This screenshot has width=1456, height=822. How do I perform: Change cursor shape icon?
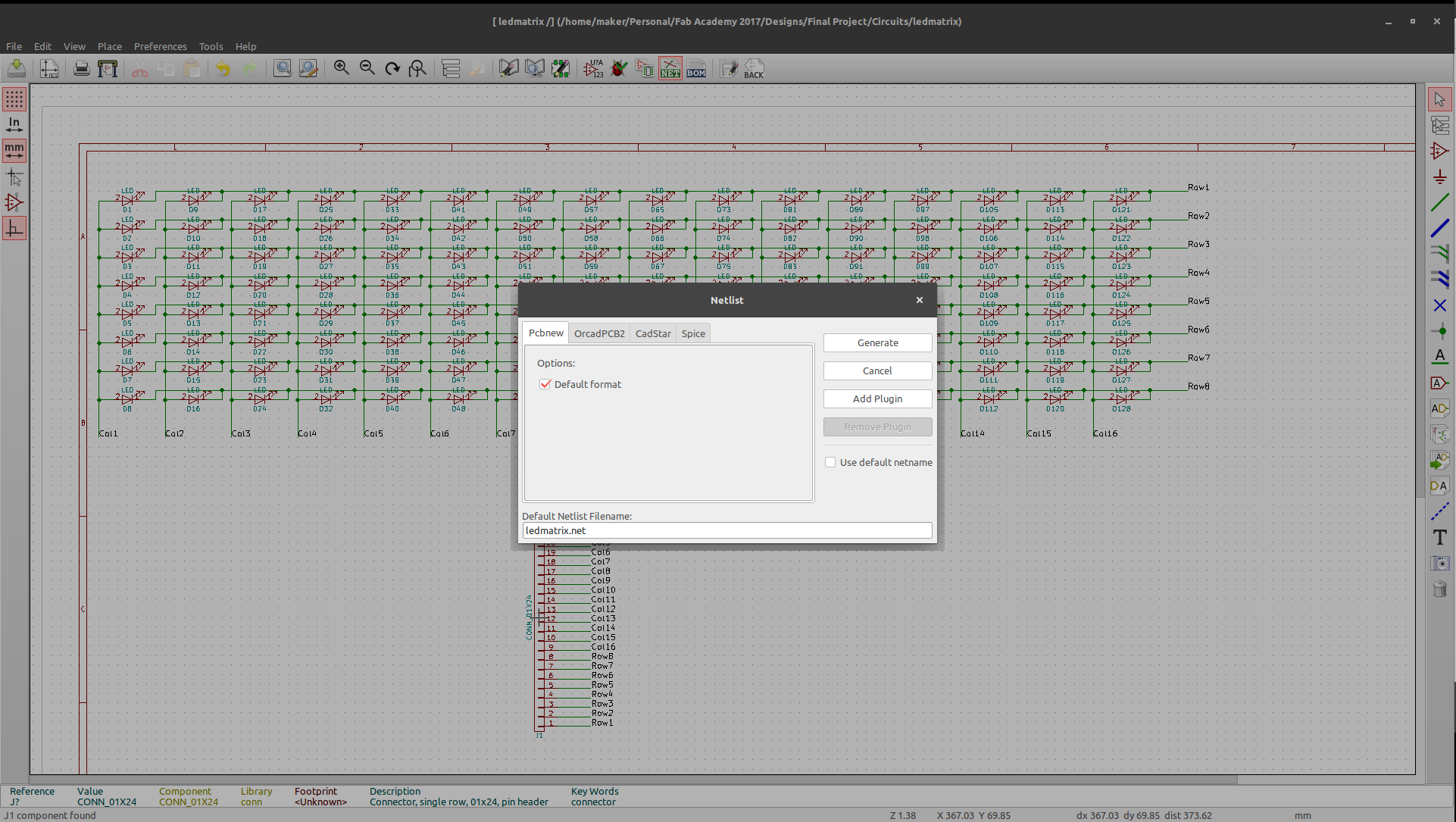(x=14, y=177)
